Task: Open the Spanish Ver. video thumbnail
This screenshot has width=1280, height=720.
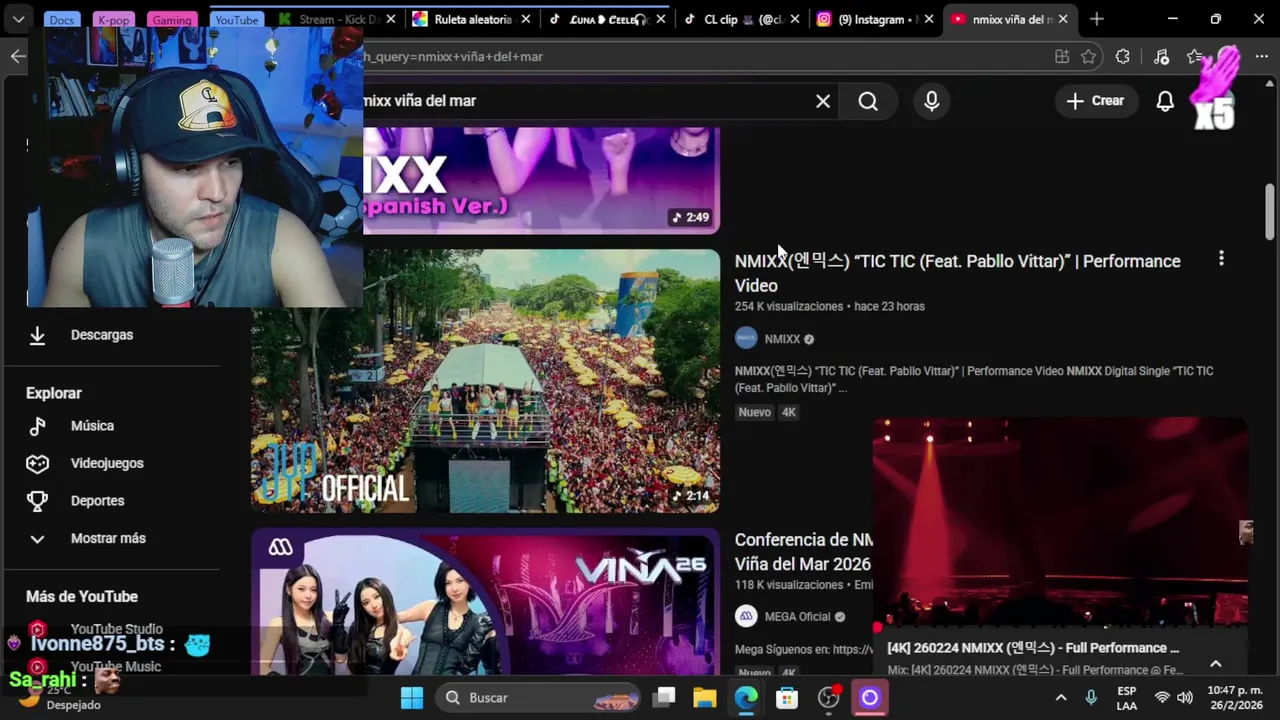Action: [541, 180]
